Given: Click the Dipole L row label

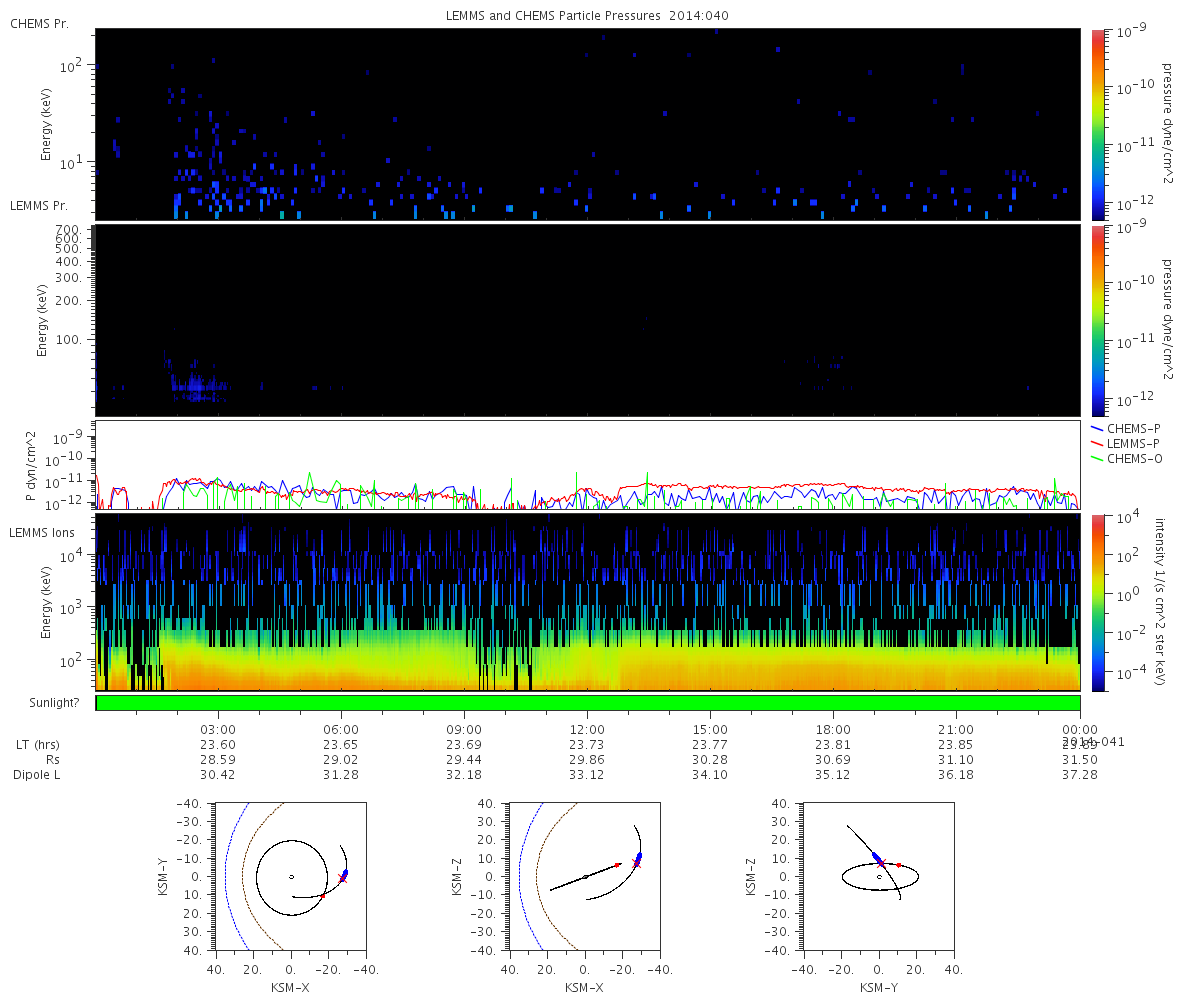Looking at the screenshot, I should [37, 775].
